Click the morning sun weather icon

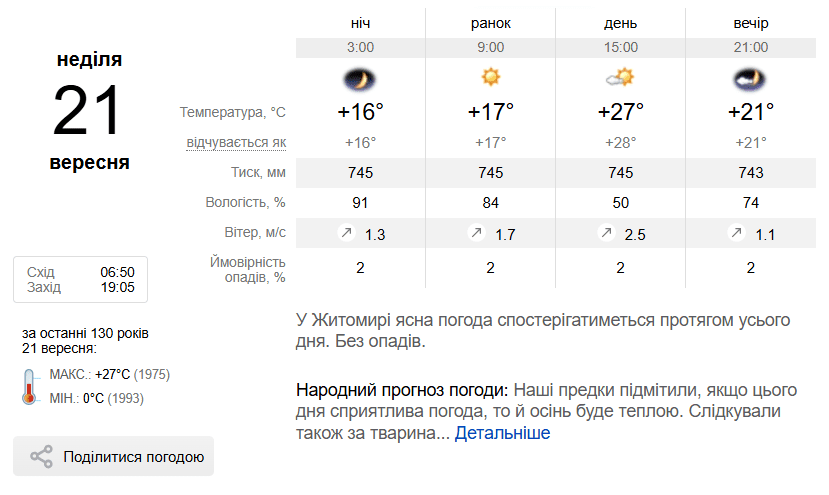tap(490, 77)
